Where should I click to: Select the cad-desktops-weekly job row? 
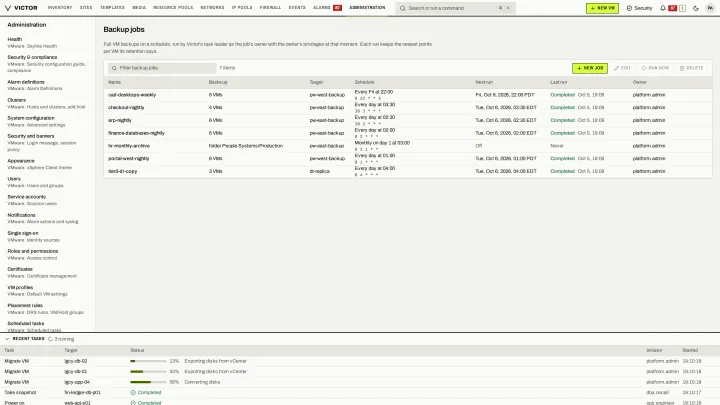coord(408,95)
